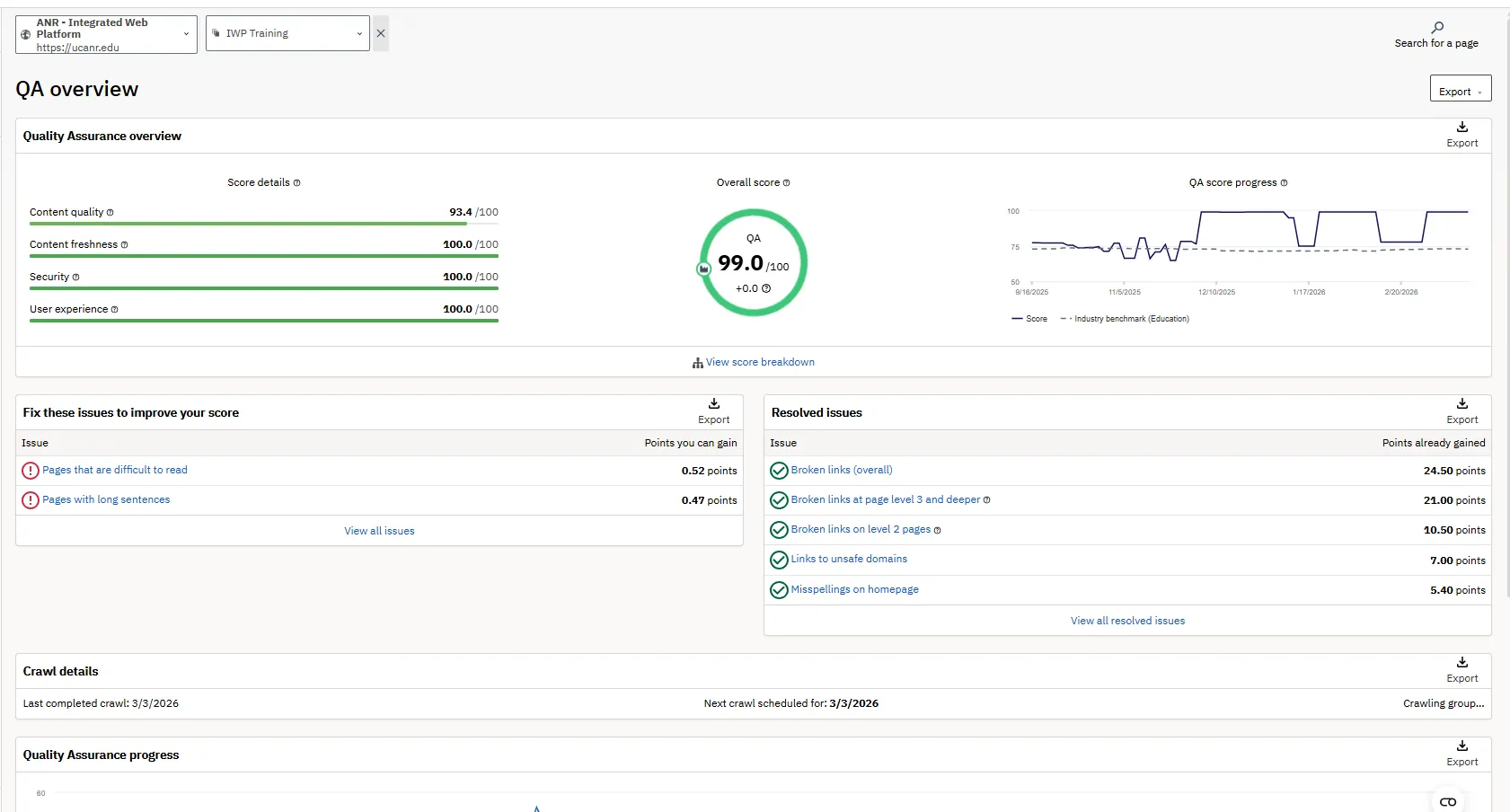The width and height of the screenshot is (1510, 812).
Task: Clear the IWP Training selection with the X
Action: [380, 33]
